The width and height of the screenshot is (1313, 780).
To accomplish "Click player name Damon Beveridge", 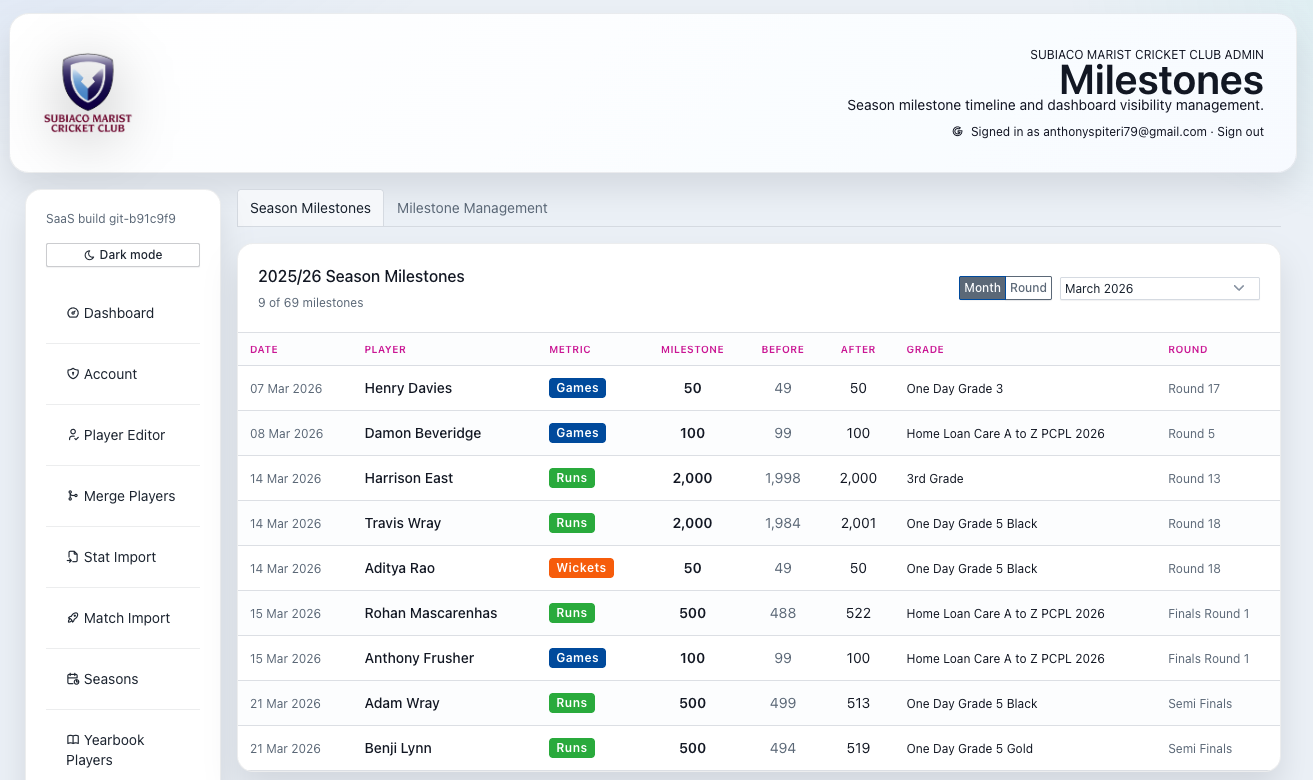I will click(x=423, y=433).
